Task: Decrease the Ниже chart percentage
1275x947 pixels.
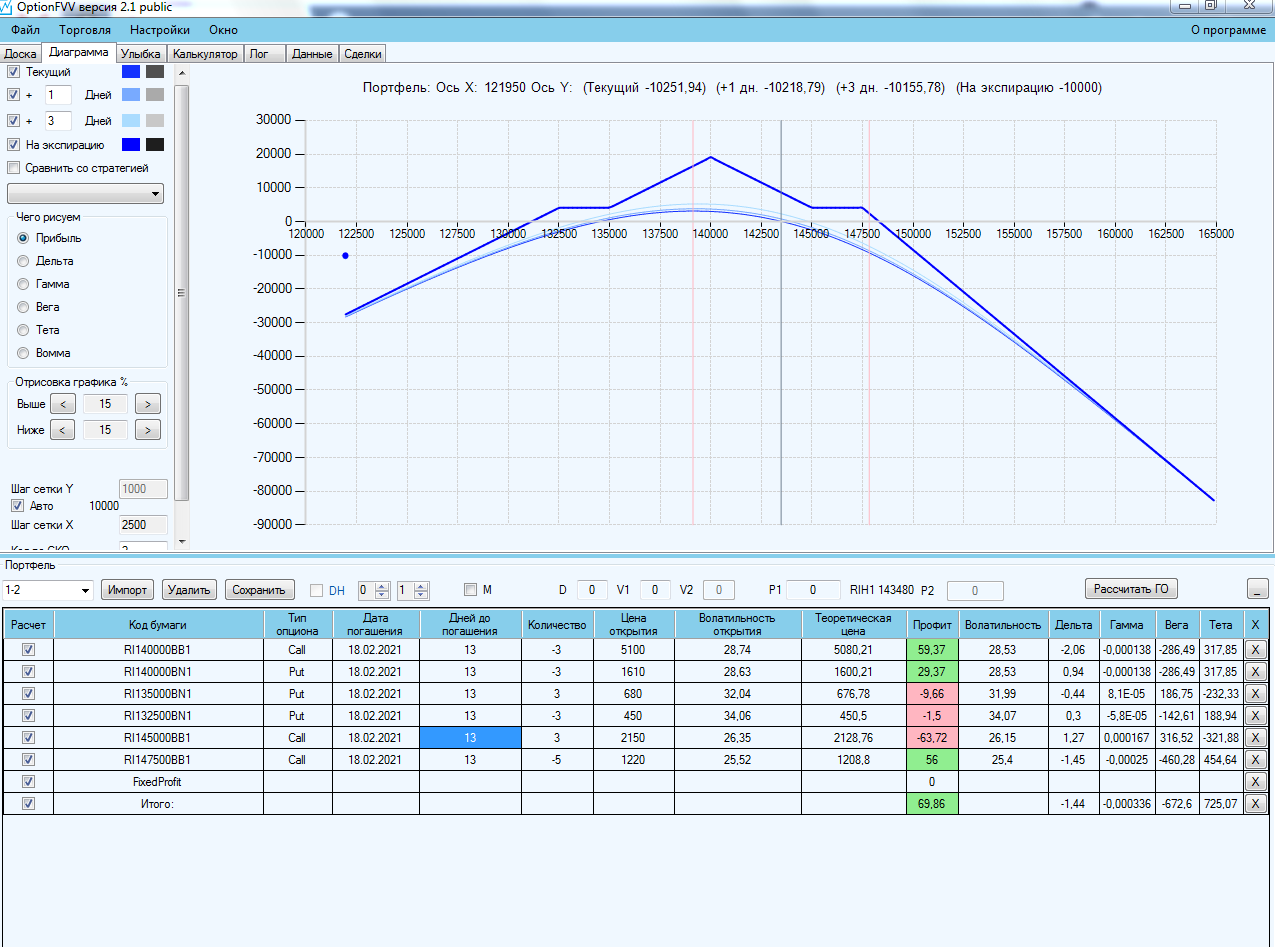Action: 62,430
